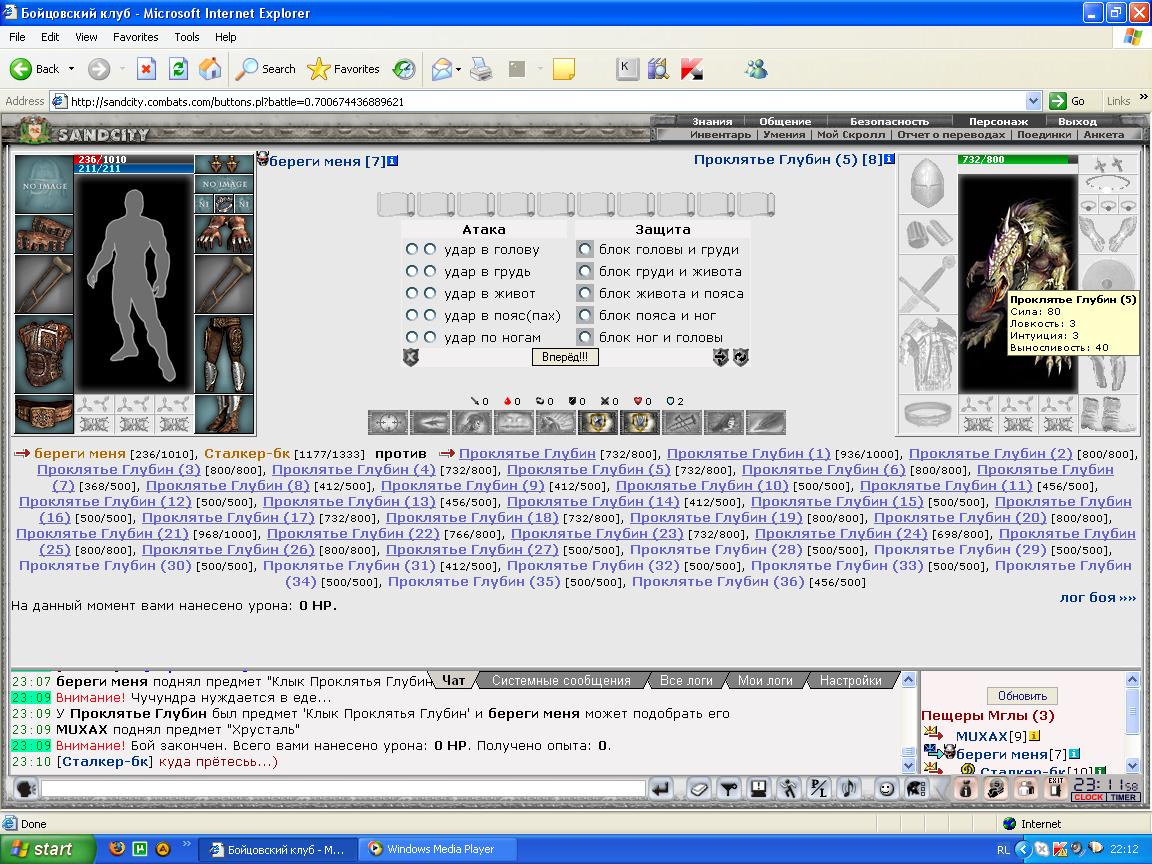
Task: Click the IE Stop toolbar icon
Action: [146, 69]
